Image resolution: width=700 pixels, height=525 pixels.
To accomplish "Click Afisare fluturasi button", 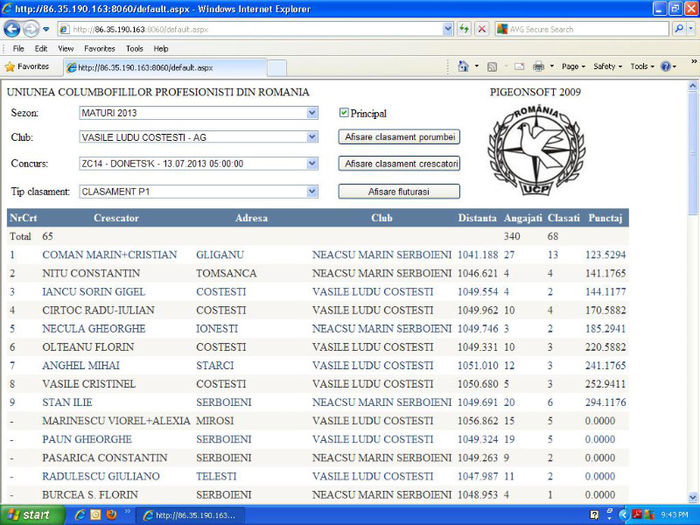I will [399, 191].
